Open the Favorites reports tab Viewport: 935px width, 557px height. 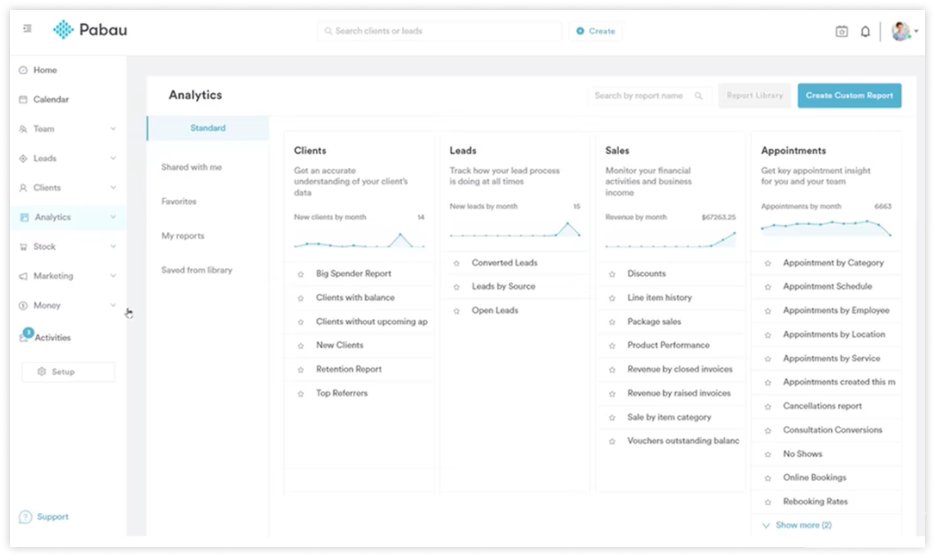click(179, 202)
